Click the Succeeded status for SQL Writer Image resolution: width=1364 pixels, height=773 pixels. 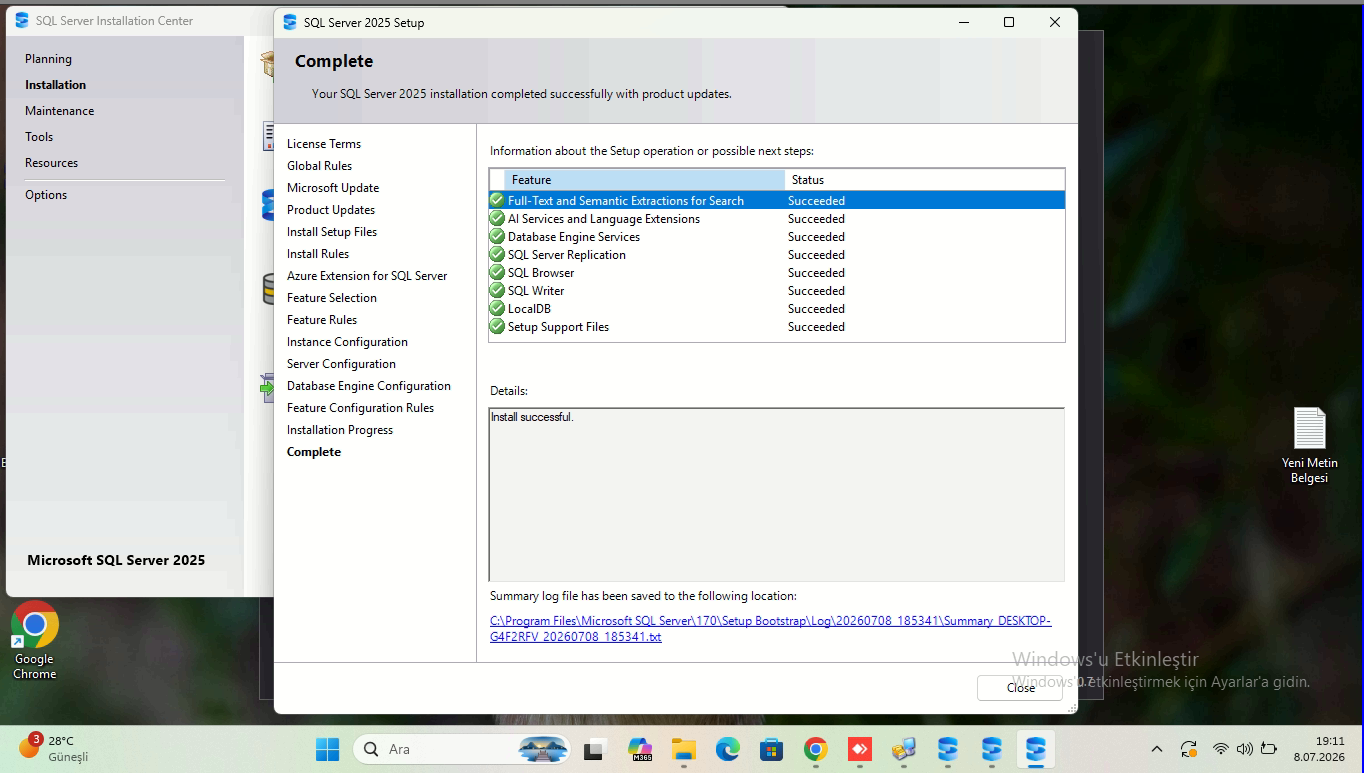point(816,291)
